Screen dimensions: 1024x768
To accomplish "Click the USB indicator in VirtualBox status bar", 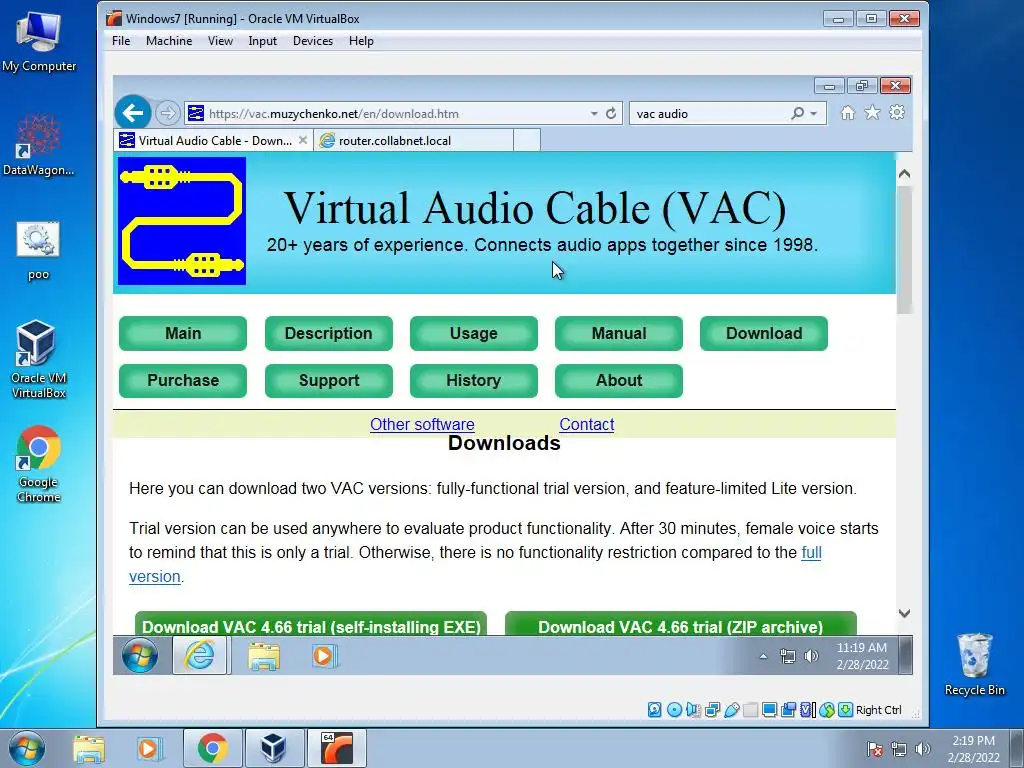I will point(731,710).
